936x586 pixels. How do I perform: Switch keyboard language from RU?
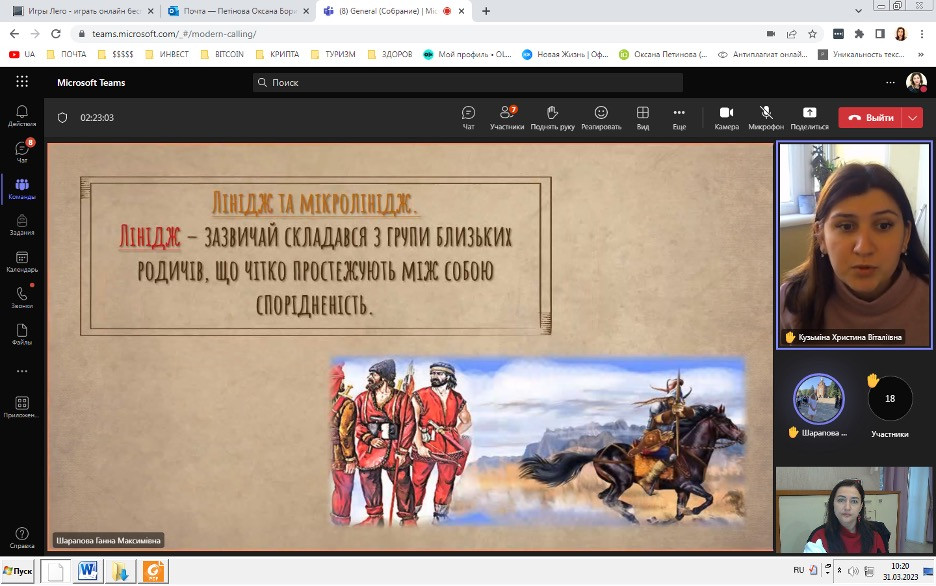pyautogui.click(x=799, y=570)
